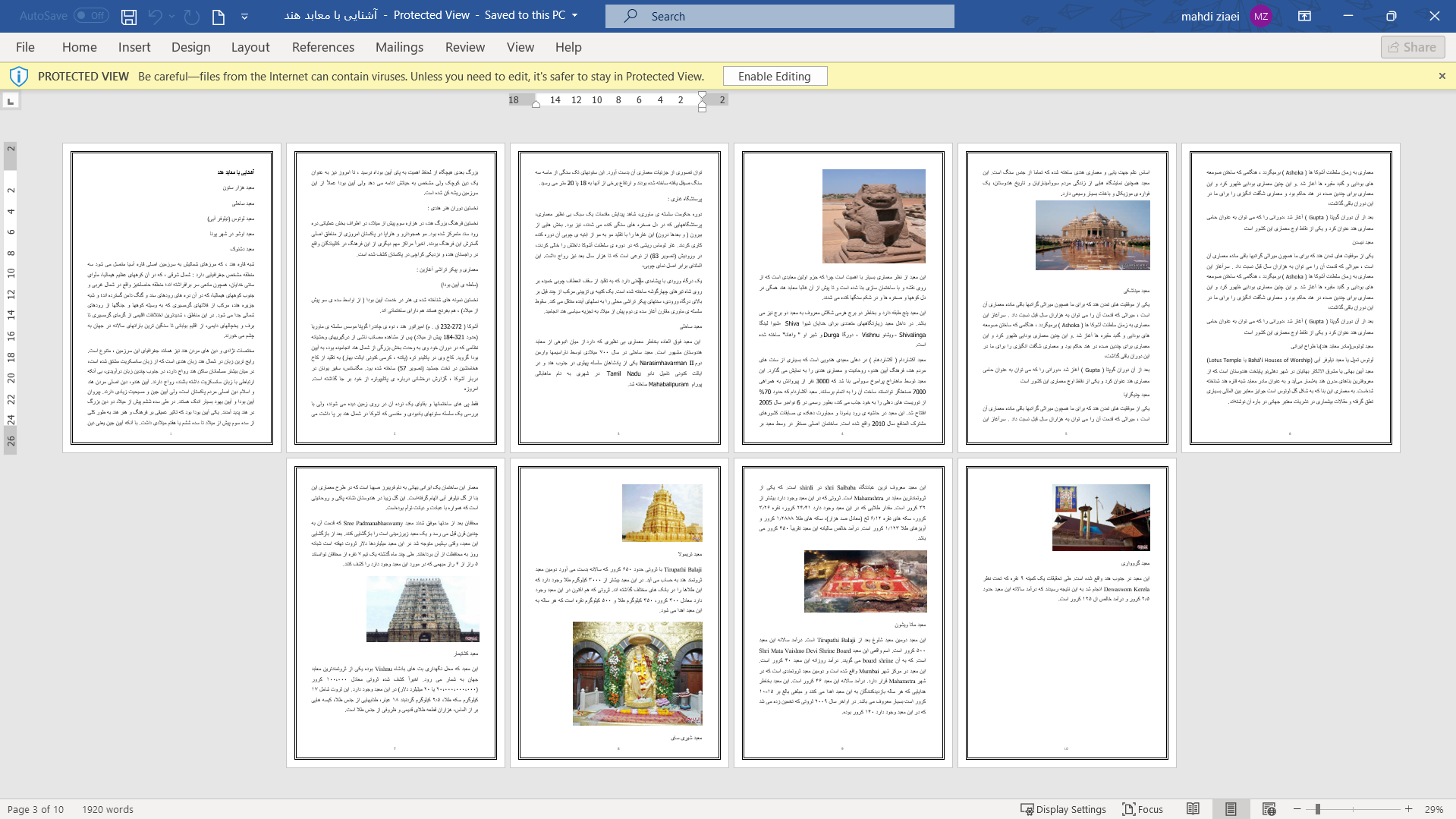Screen dimensions: 1456x819
Task: Open Customize Quick Access Toolbar dropdown
Action: click(244, 16)
